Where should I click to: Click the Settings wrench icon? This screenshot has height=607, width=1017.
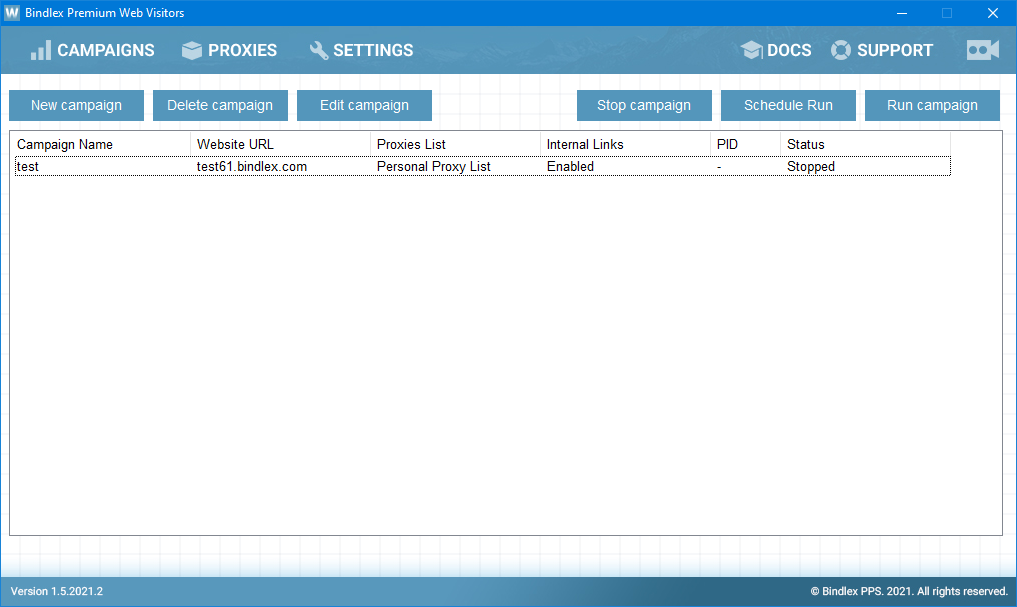pos(319,50)
